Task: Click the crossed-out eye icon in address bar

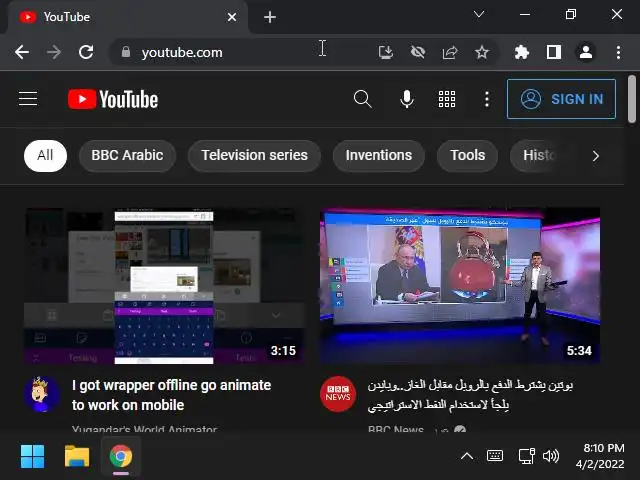Action: (418, 52)
